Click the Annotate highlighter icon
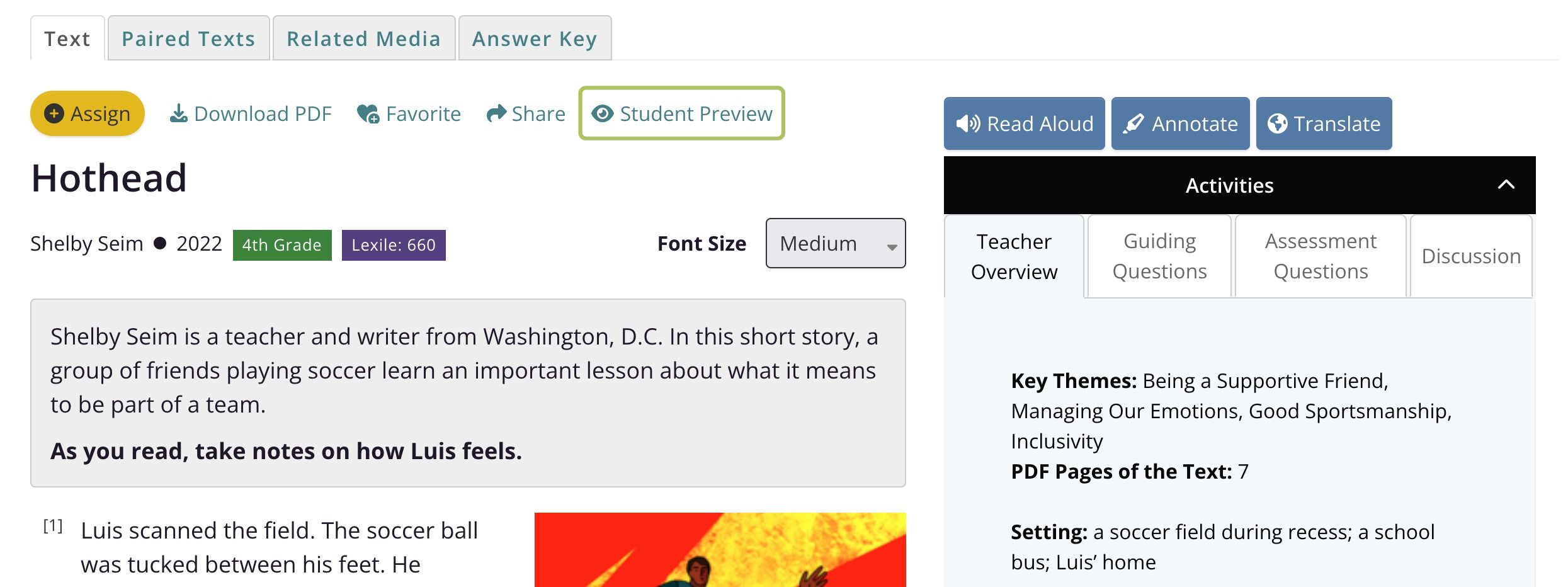The height and width of the screenshot is (587, 1568). (1133, 123)
